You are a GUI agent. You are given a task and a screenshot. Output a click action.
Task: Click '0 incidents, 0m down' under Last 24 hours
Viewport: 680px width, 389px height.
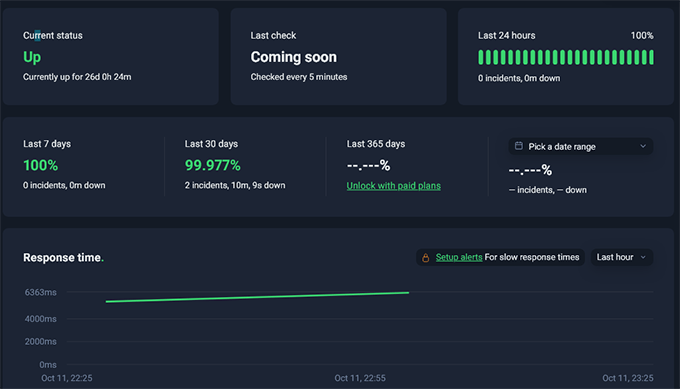tap(519, 78)
